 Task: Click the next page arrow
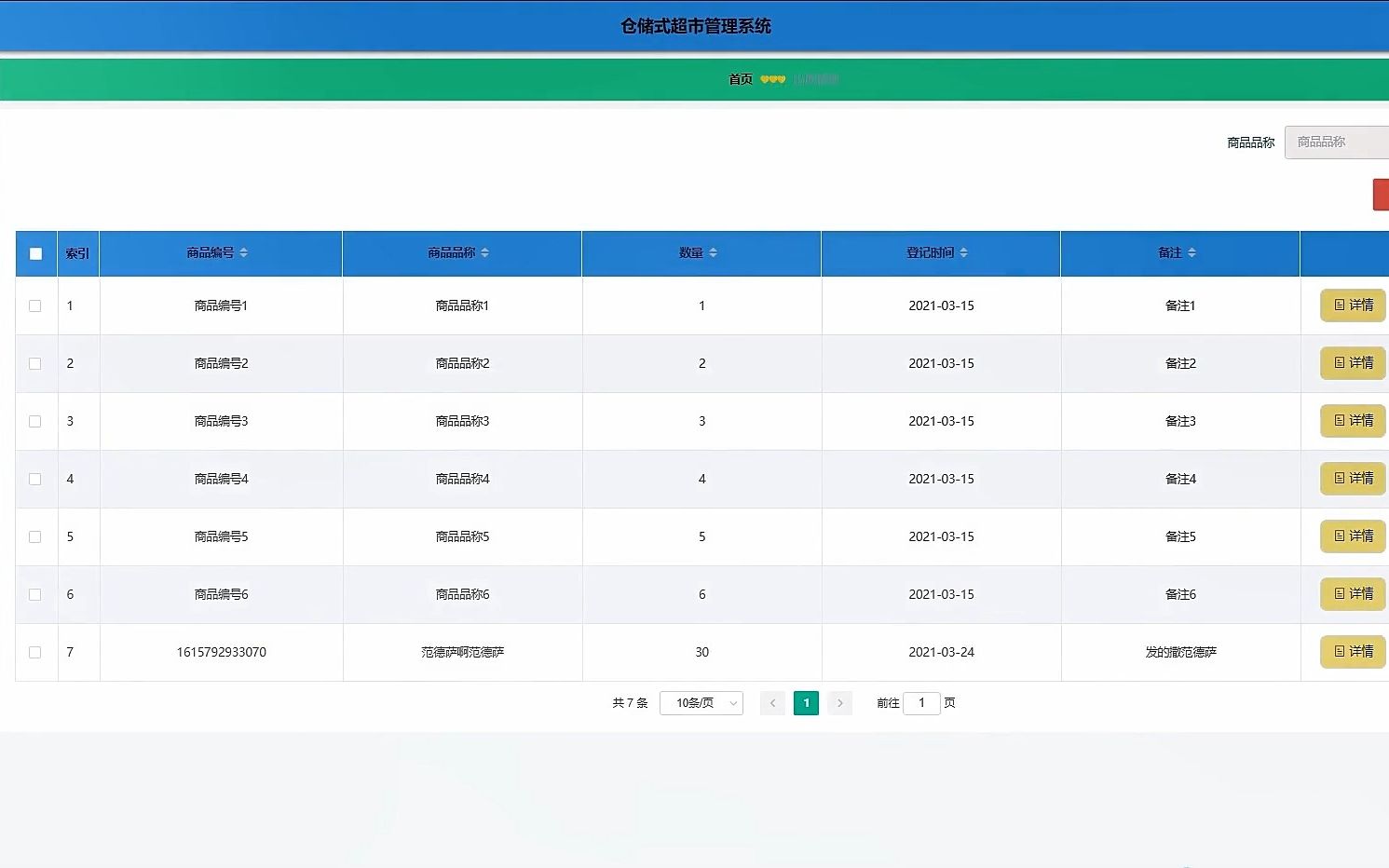tap(839, 703)
